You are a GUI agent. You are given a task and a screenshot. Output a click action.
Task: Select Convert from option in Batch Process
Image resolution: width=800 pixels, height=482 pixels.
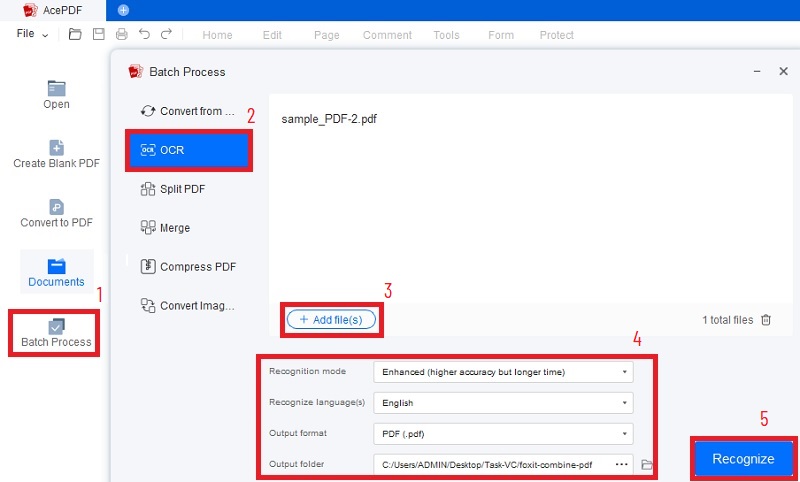tap(188, 111)
